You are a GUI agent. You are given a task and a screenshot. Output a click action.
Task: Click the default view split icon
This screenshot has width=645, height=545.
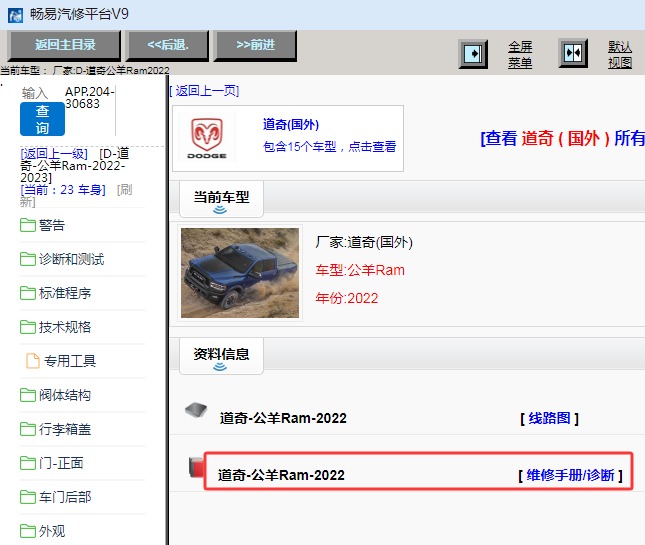point(573,53)
